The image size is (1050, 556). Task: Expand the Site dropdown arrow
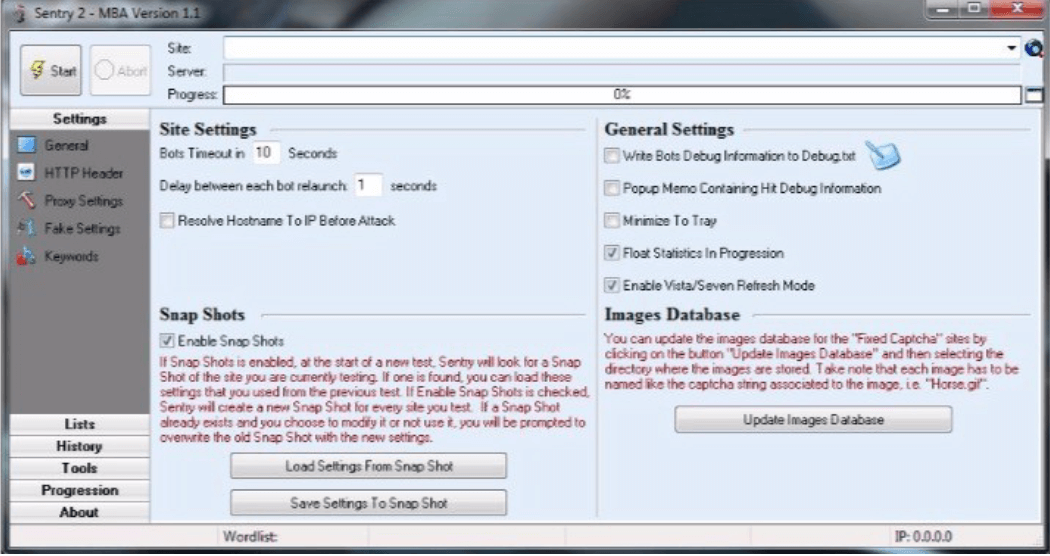(1012, 47)
